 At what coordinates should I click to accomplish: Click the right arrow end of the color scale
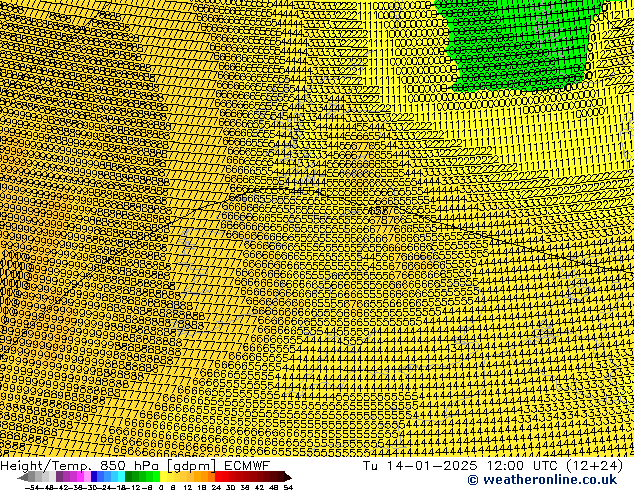[x=288, y=477]
